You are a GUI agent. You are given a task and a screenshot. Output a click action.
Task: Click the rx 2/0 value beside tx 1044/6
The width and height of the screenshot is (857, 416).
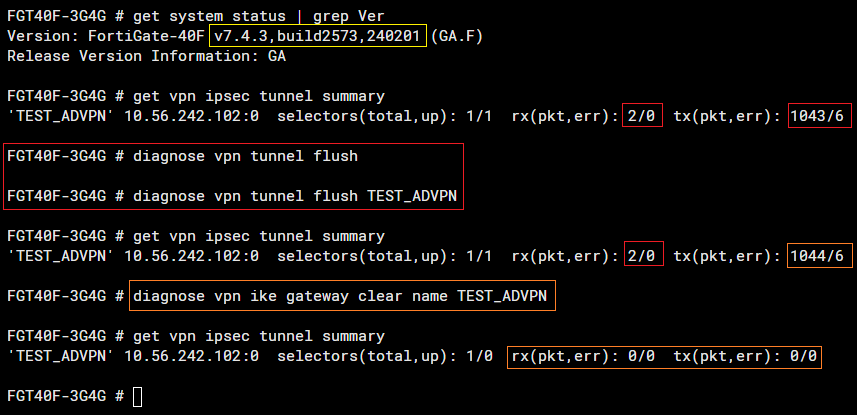[x=640, y=256]
